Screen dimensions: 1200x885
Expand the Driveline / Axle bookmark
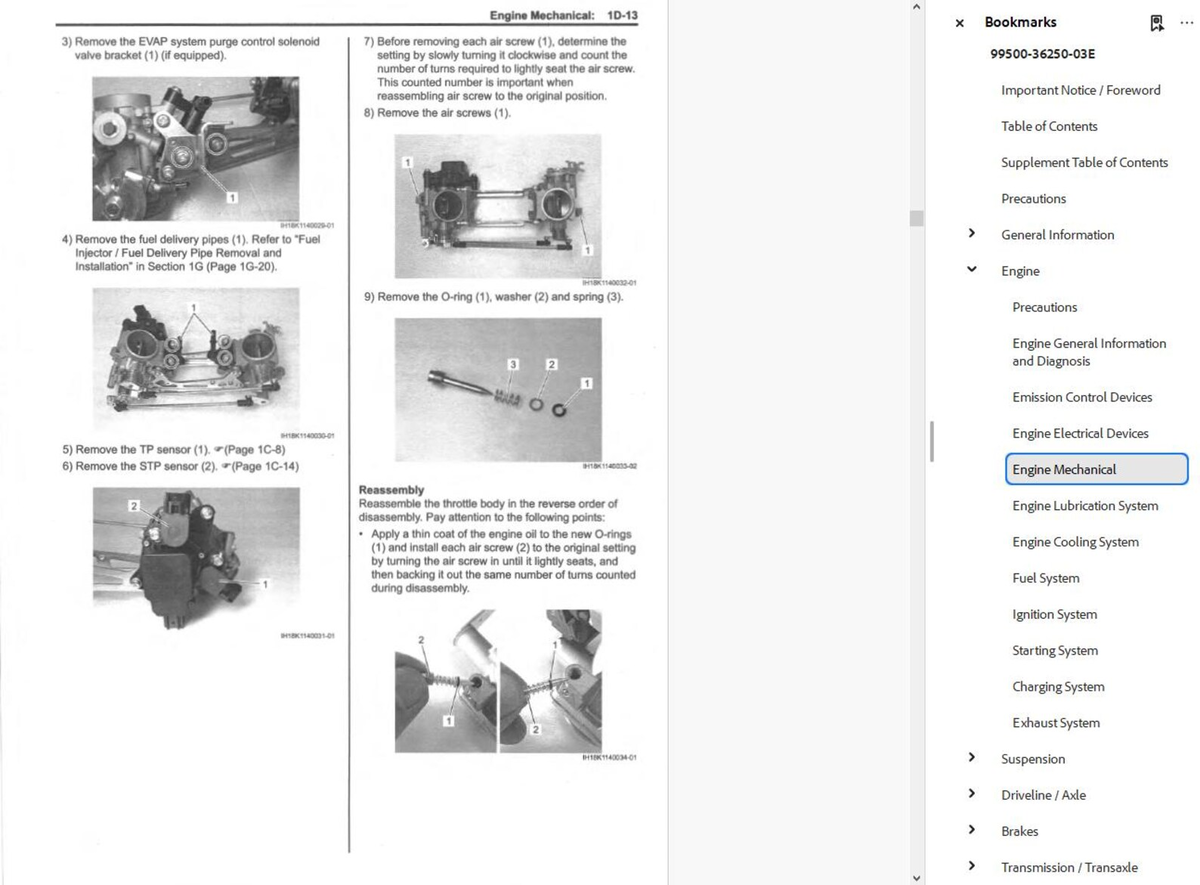click(x=971, y=794)
